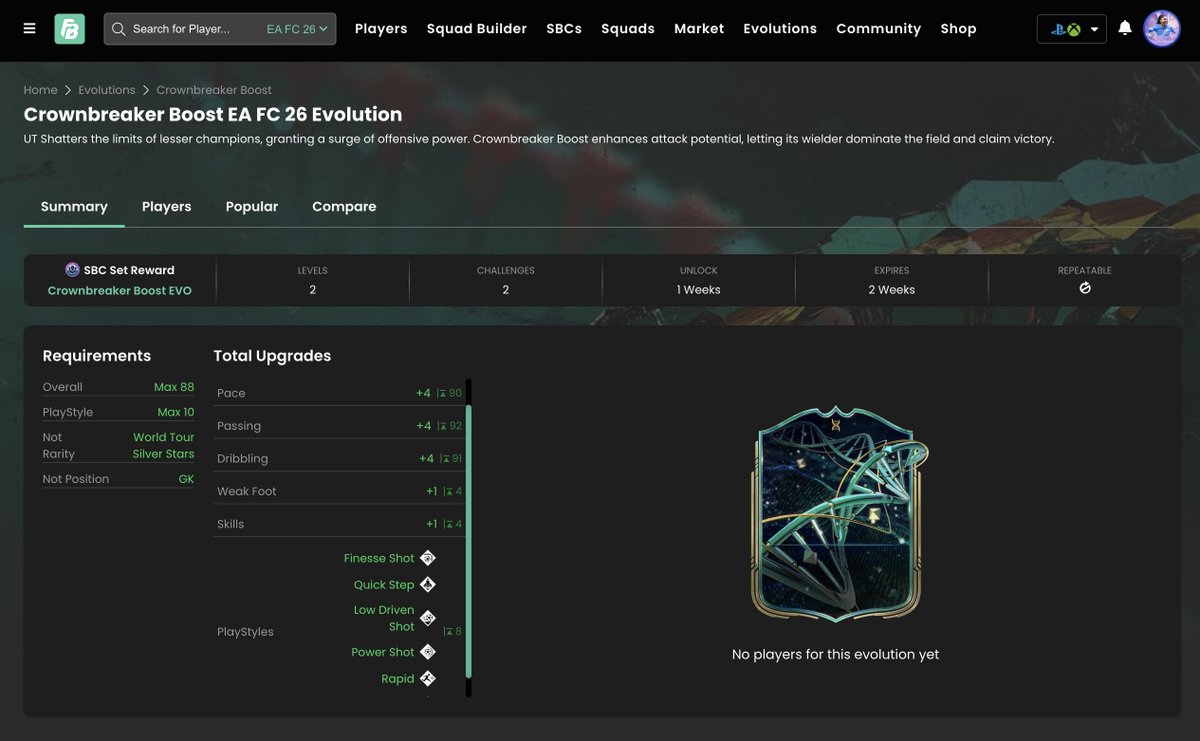Open the EA FC 26 game version dropdown
The height and width of the screenshot is (741, 1200).
click(x=297, y=29)
